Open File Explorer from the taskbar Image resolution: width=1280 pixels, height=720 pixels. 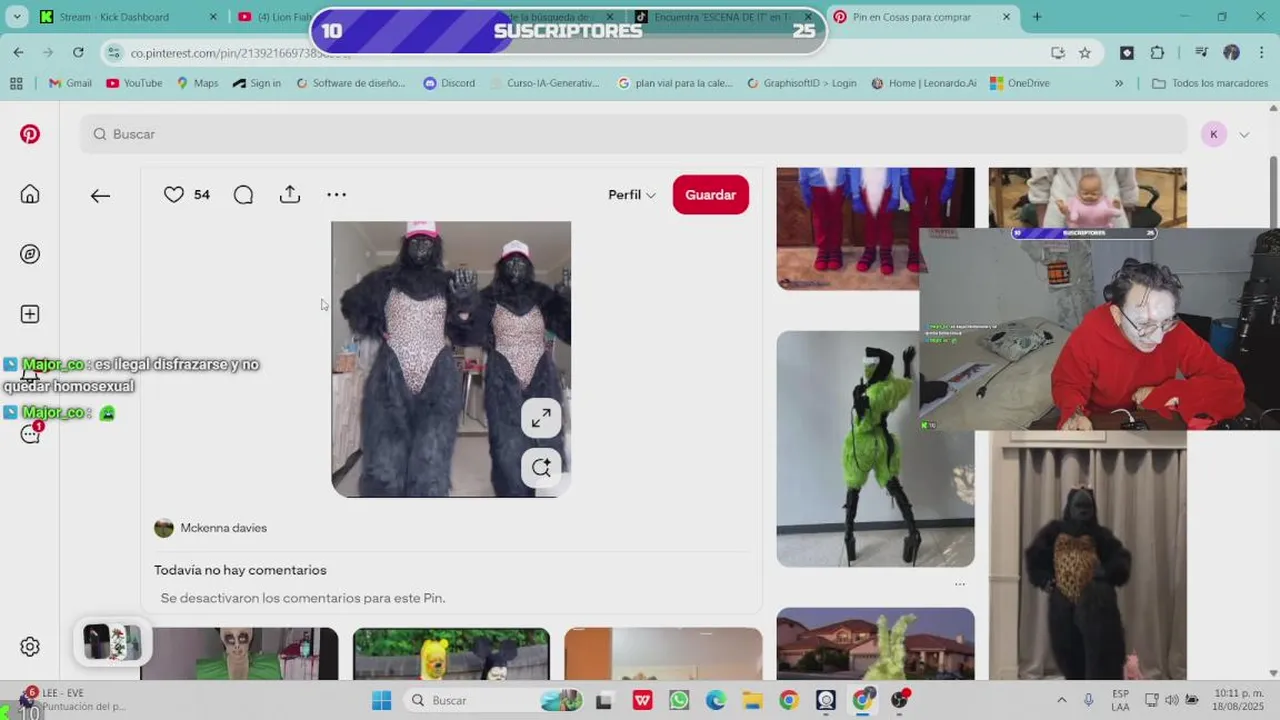[x=752, y=700]
